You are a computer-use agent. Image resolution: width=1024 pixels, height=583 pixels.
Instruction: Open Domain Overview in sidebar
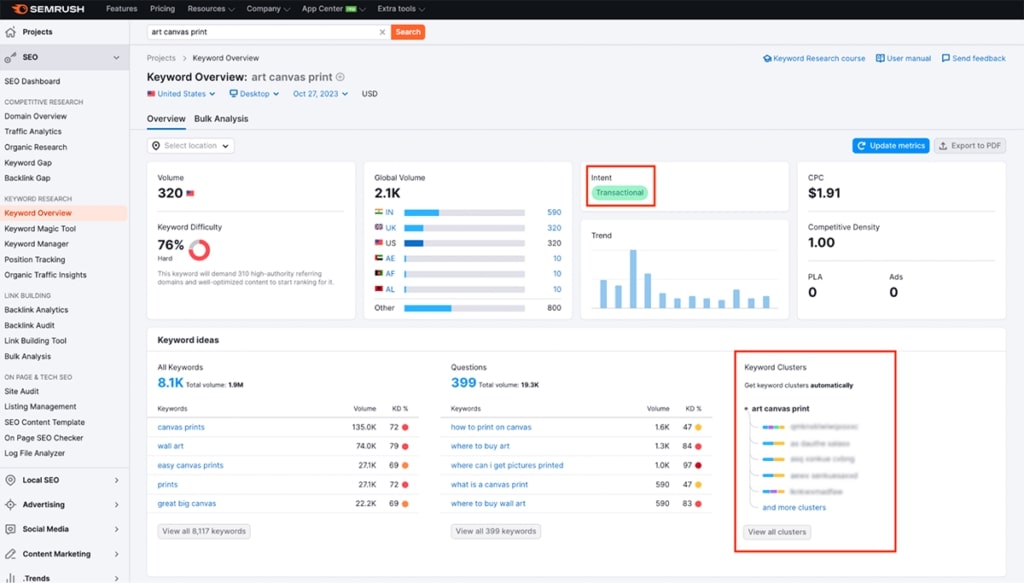tap(35, 116)
